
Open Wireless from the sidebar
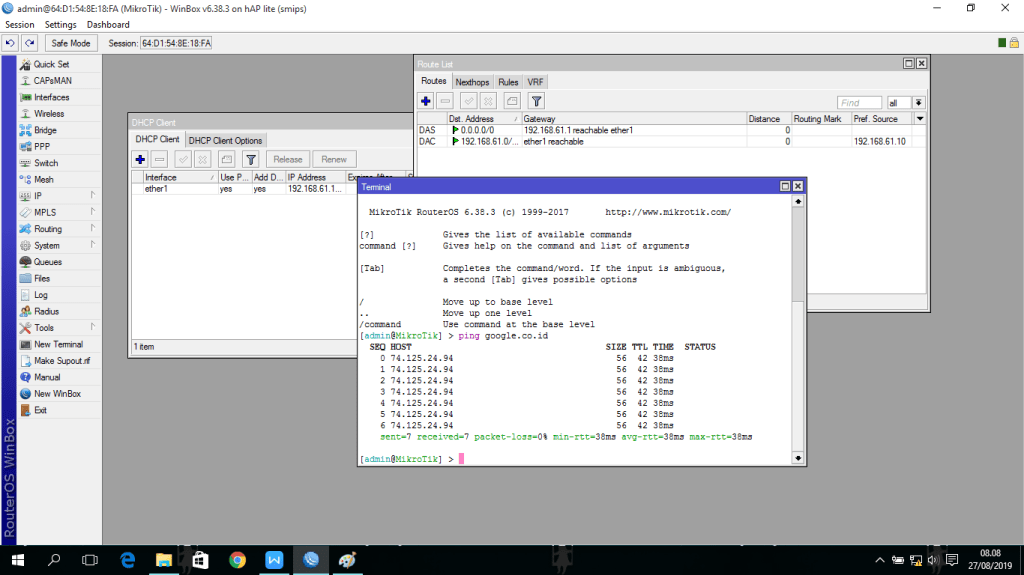pyautogui.click(x=49, y=114)
